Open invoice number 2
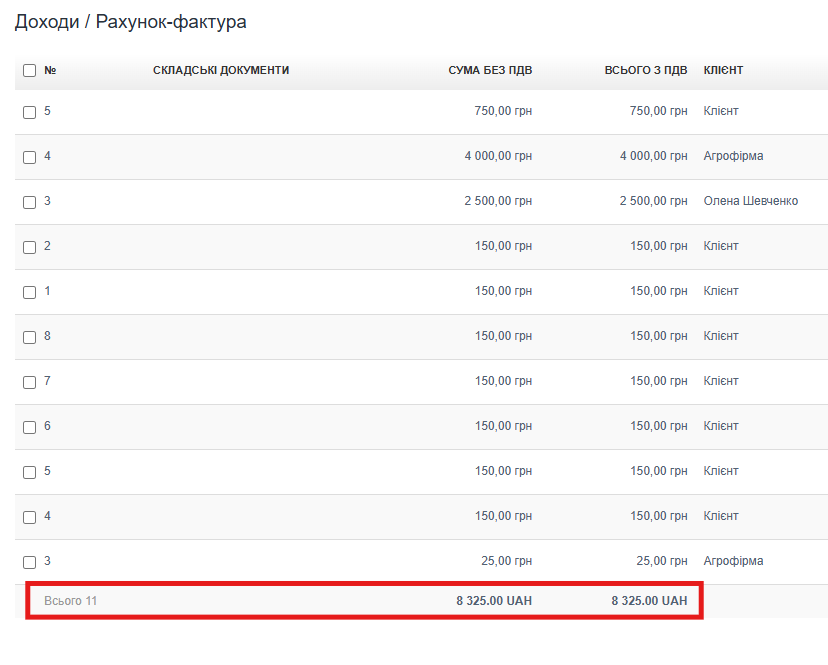Screen dimensions: 828x665 pyautogui.click(x=48, y=246)
